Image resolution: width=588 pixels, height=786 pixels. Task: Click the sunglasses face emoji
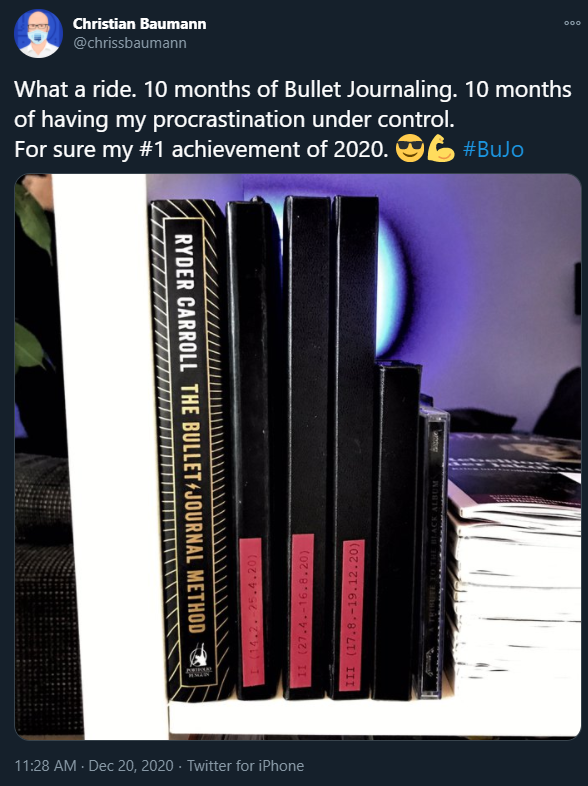tap(410, 149)
